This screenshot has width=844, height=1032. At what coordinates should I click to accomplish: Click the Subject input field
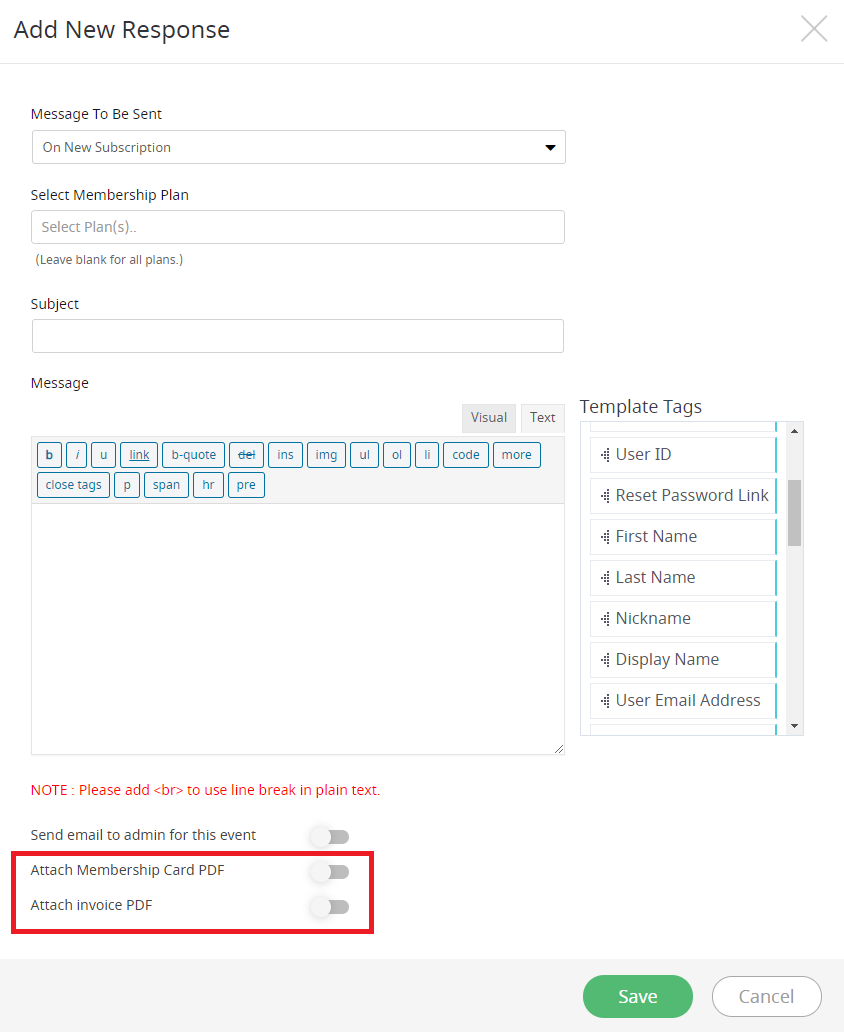tap(298, 336)
